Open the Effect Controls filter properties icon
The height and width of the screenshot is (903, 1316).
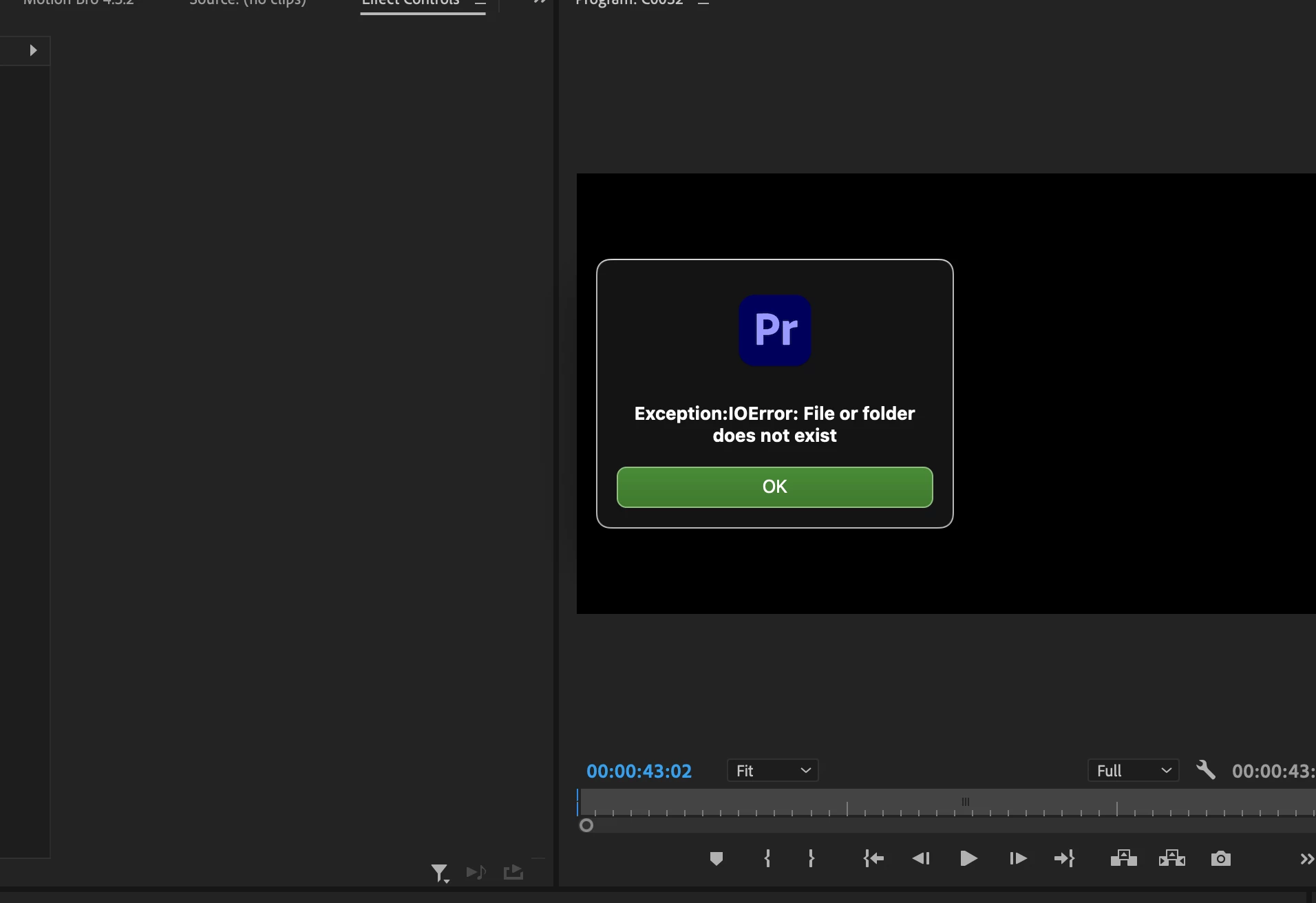pos(440,873)
